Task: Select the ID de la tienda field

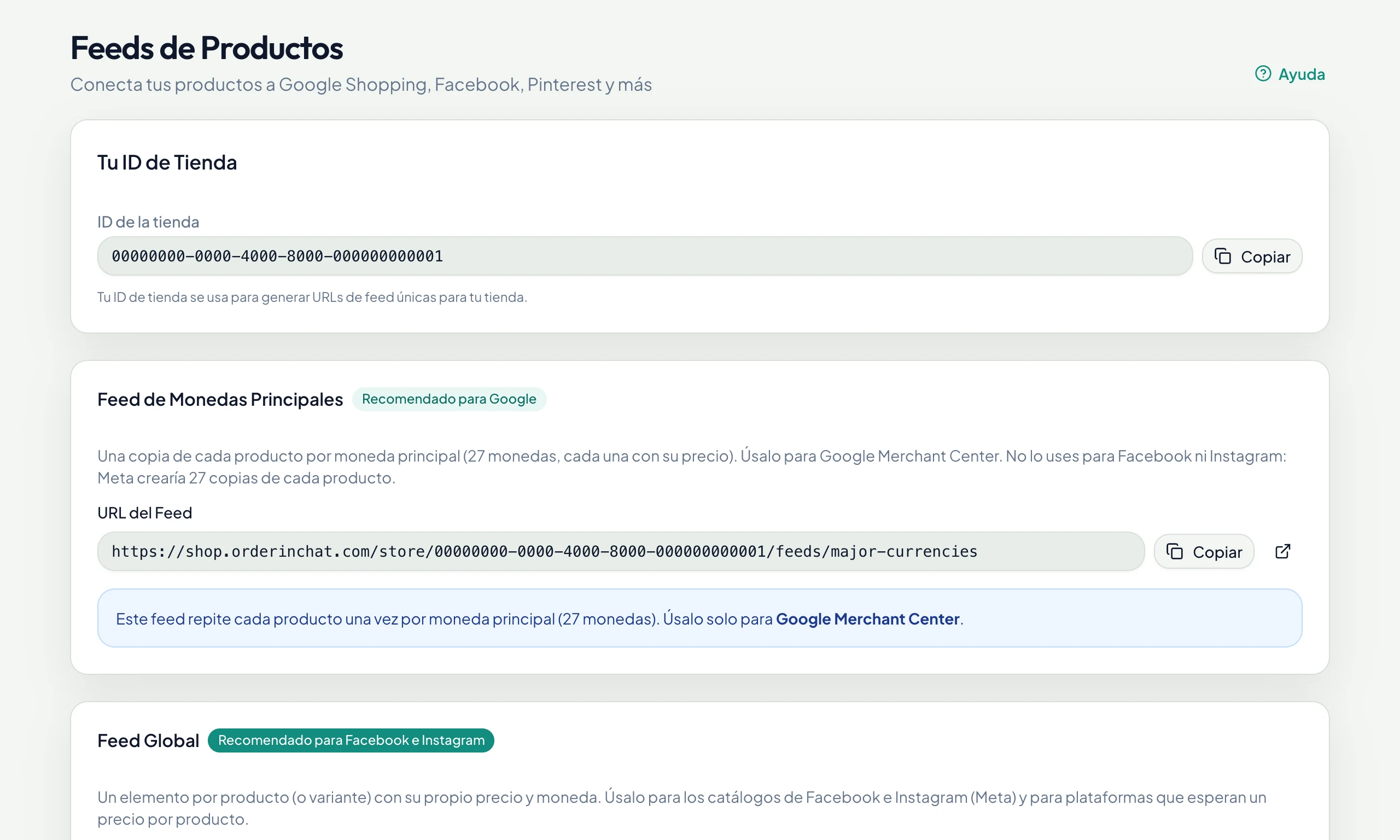Action: coord(645,256)
